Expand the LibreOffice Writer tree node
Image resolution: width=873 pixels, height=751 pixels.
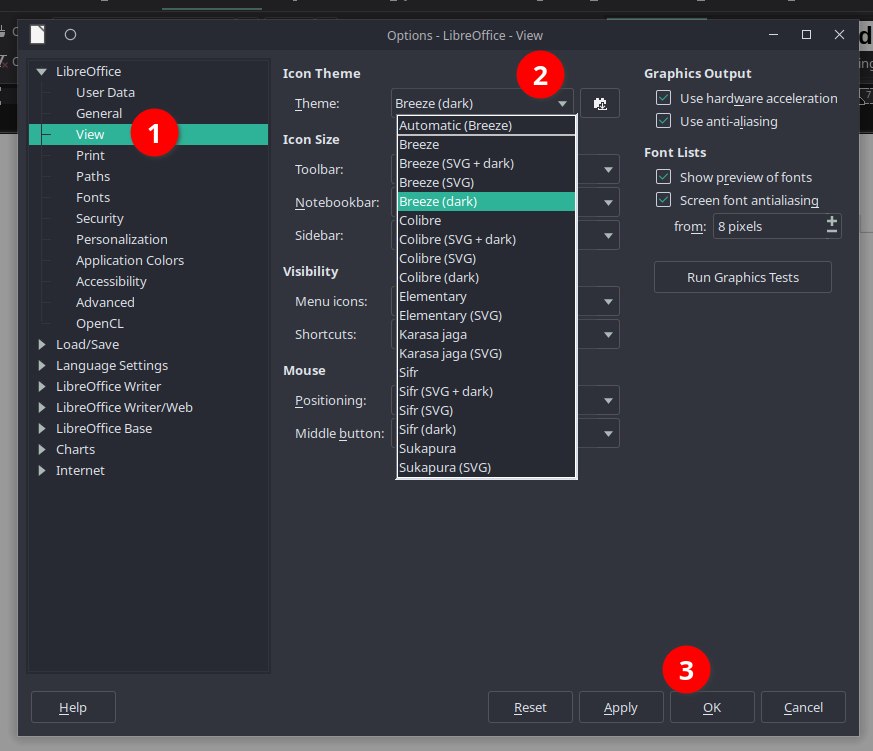coord(42,386)
